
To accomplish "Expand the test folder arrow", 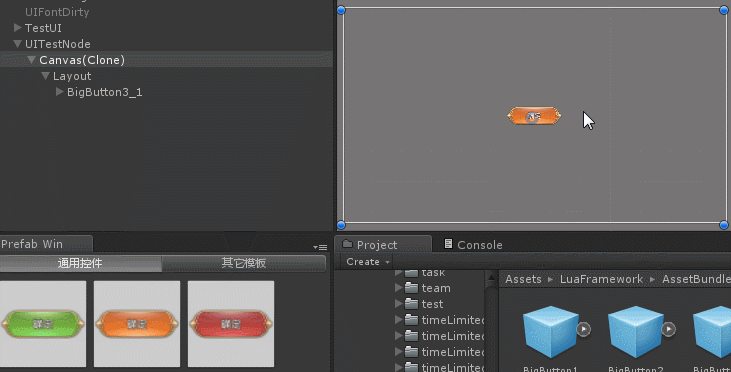I will tap(398, 303).
